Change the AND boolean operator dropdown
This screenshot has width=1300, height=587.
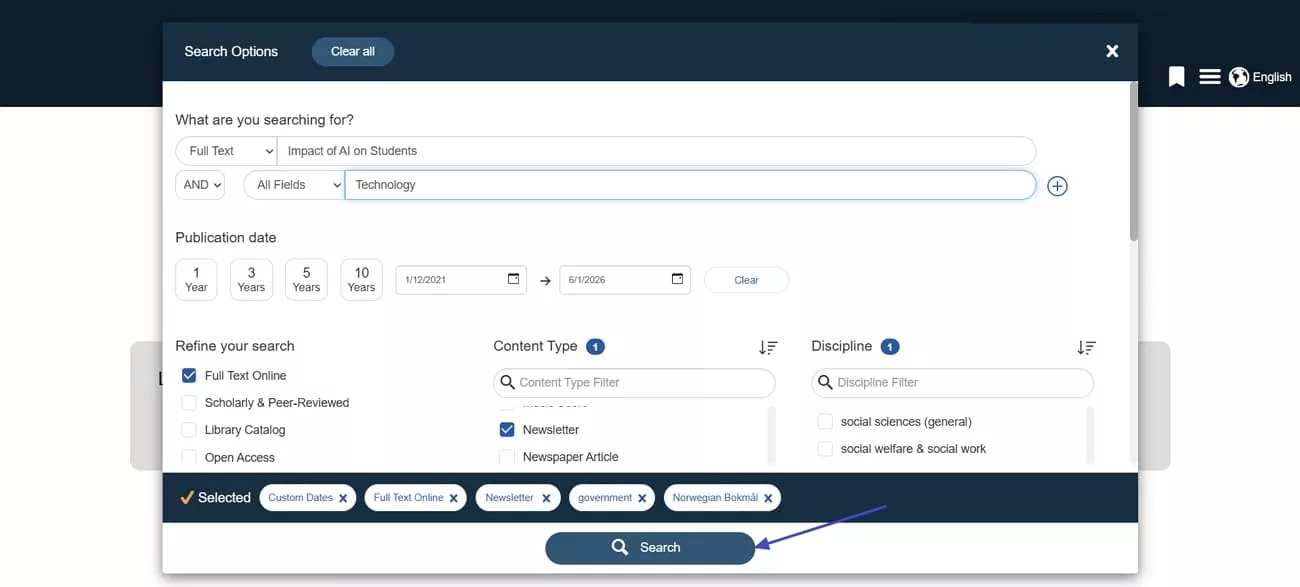point(199,184)
